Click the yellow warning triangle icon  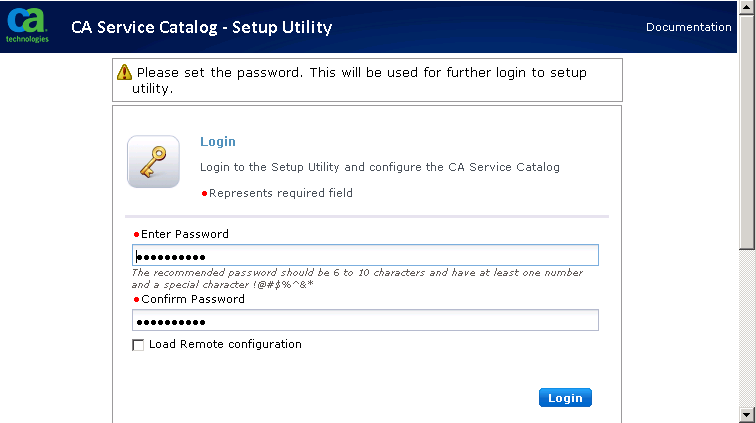pos(124,72)
